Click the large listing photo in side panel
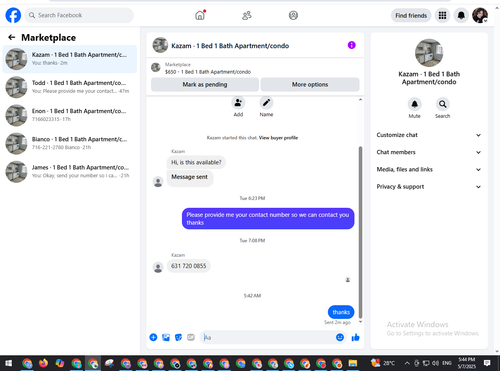Image resolution: width=500 pixels, height=371 pixels. coord(429,53)
